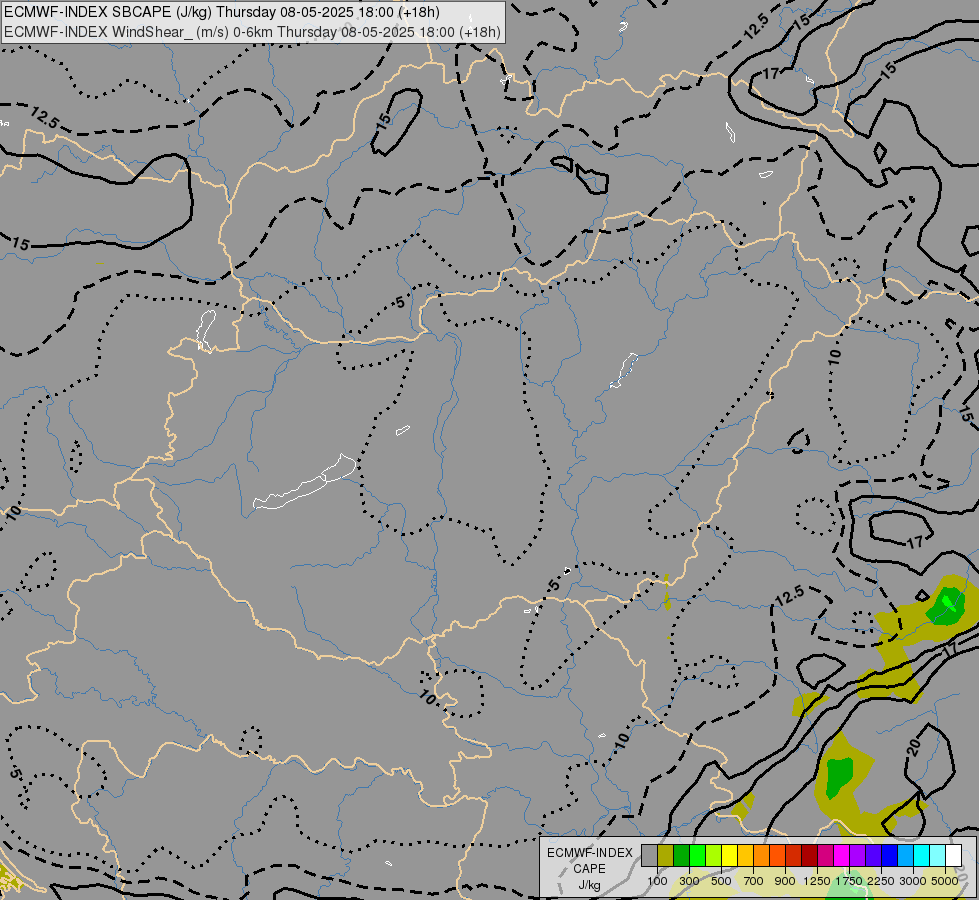Click the SBCAPE title line in header
979x900 pixels.
tap(222, 12)
